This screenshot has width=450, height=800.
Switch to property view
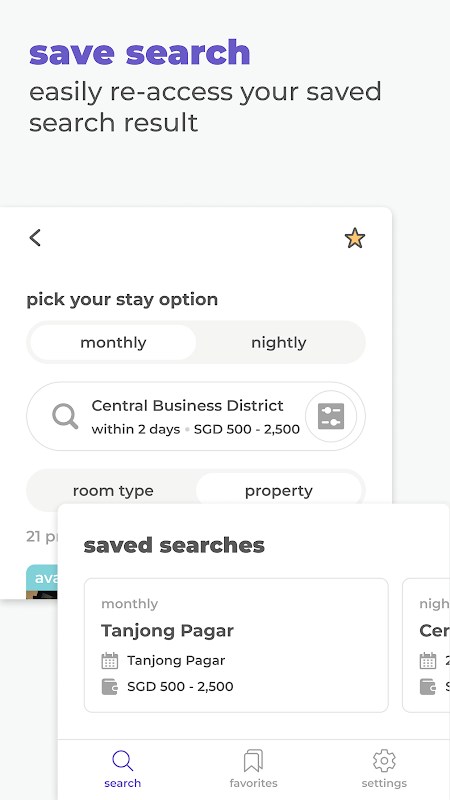click(x=279, y=491)
